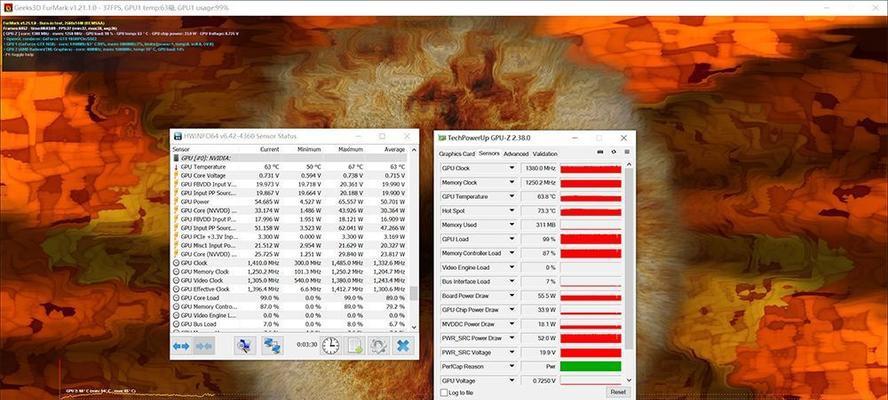Image resolution: width=888 pixels, height=400 pixels.
Task: Click the blue expand-columns arrows in HWiNFO toolbar
Action: 181,346
